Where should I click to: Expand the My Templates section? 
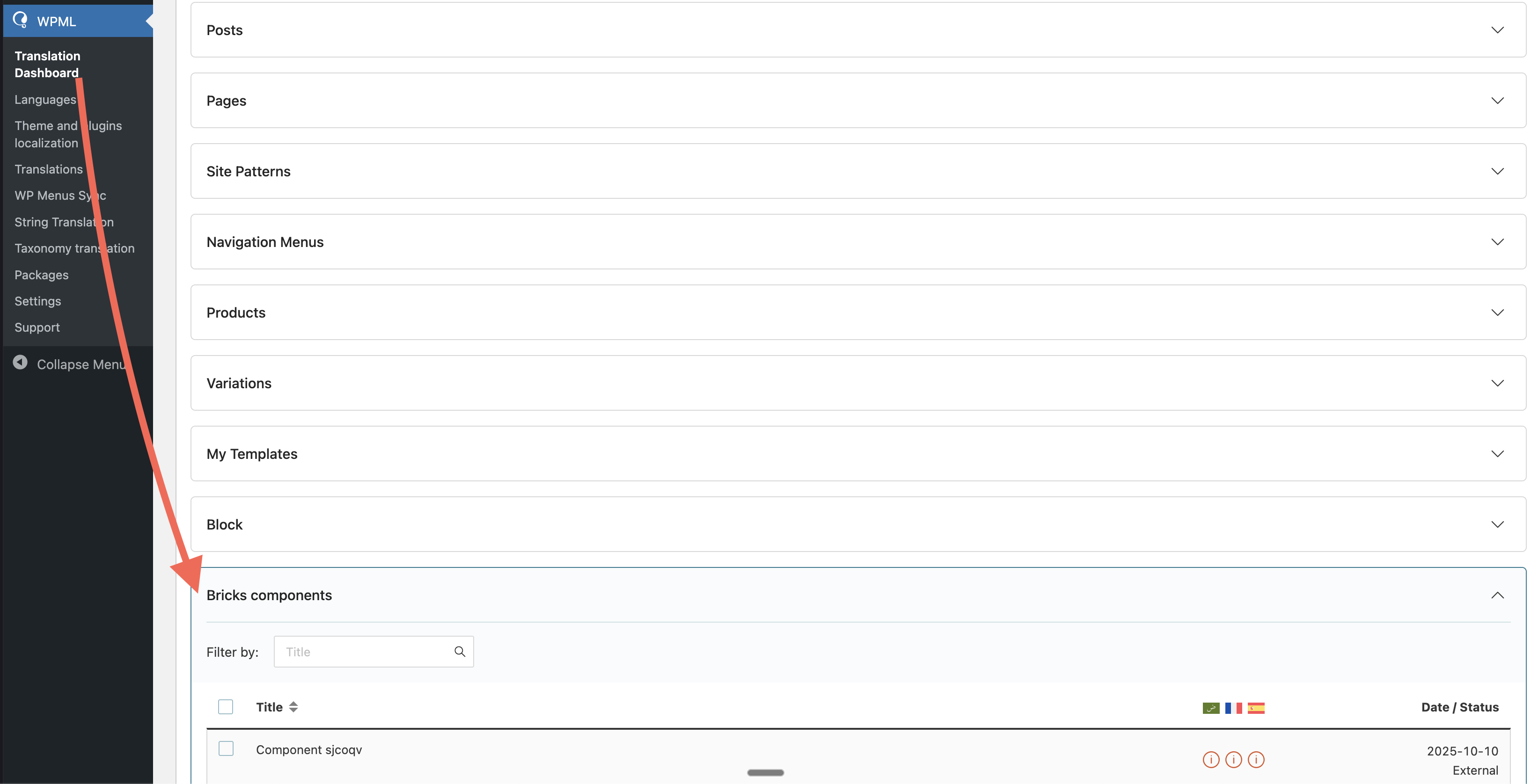click(858, 453)
